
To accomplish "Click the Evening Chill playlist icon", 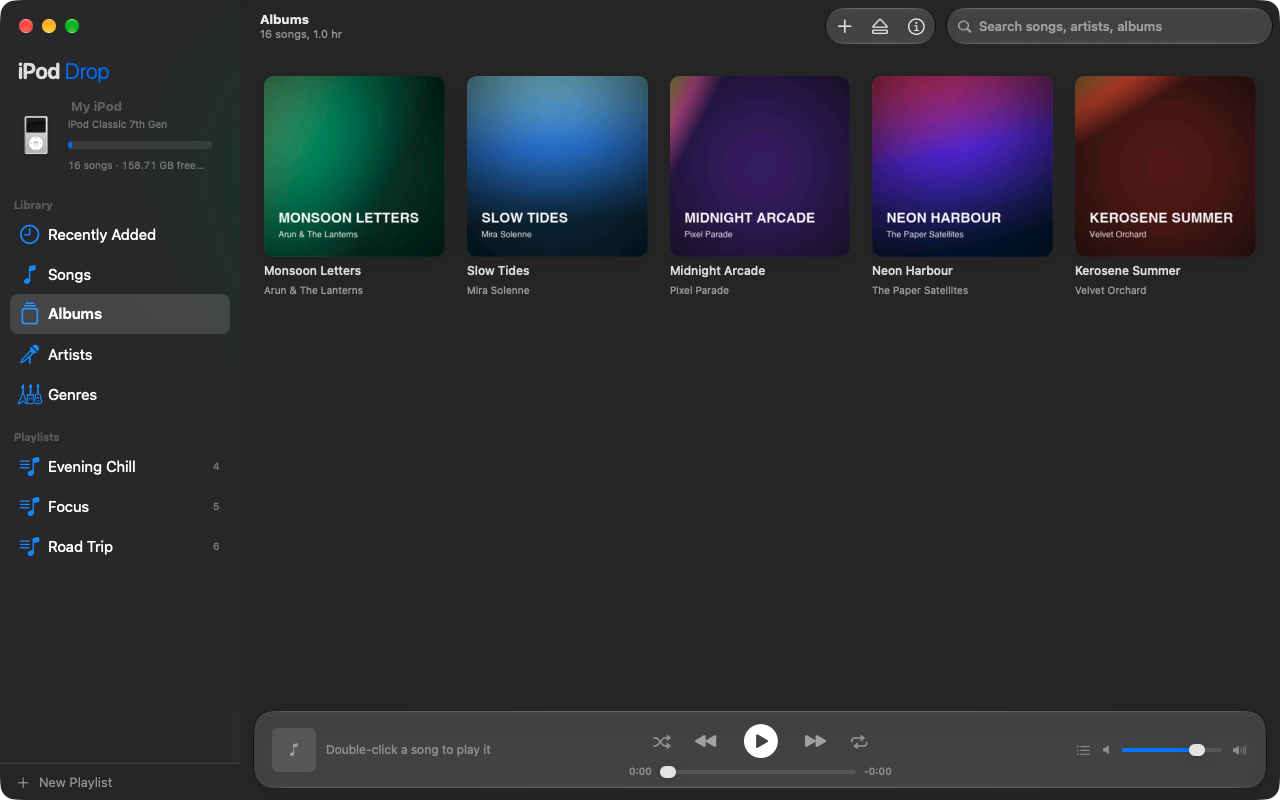I will (x=30, y=467).
